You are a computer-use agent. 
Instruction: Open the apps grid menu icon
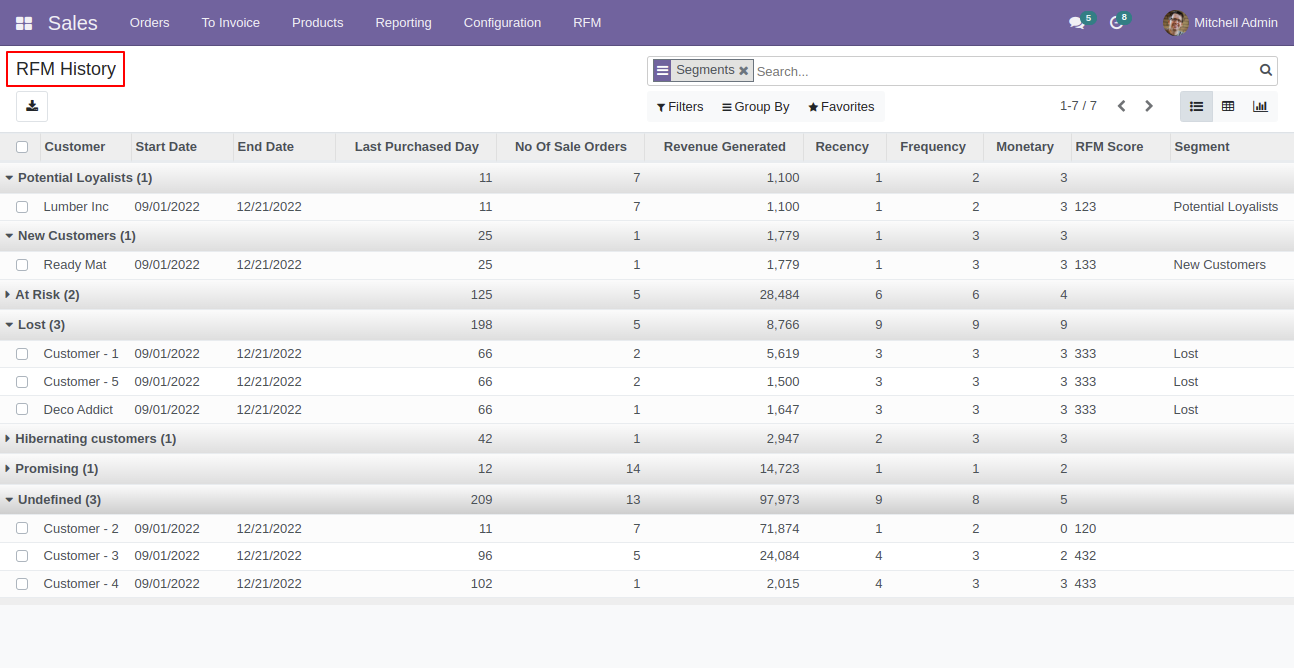24,23
